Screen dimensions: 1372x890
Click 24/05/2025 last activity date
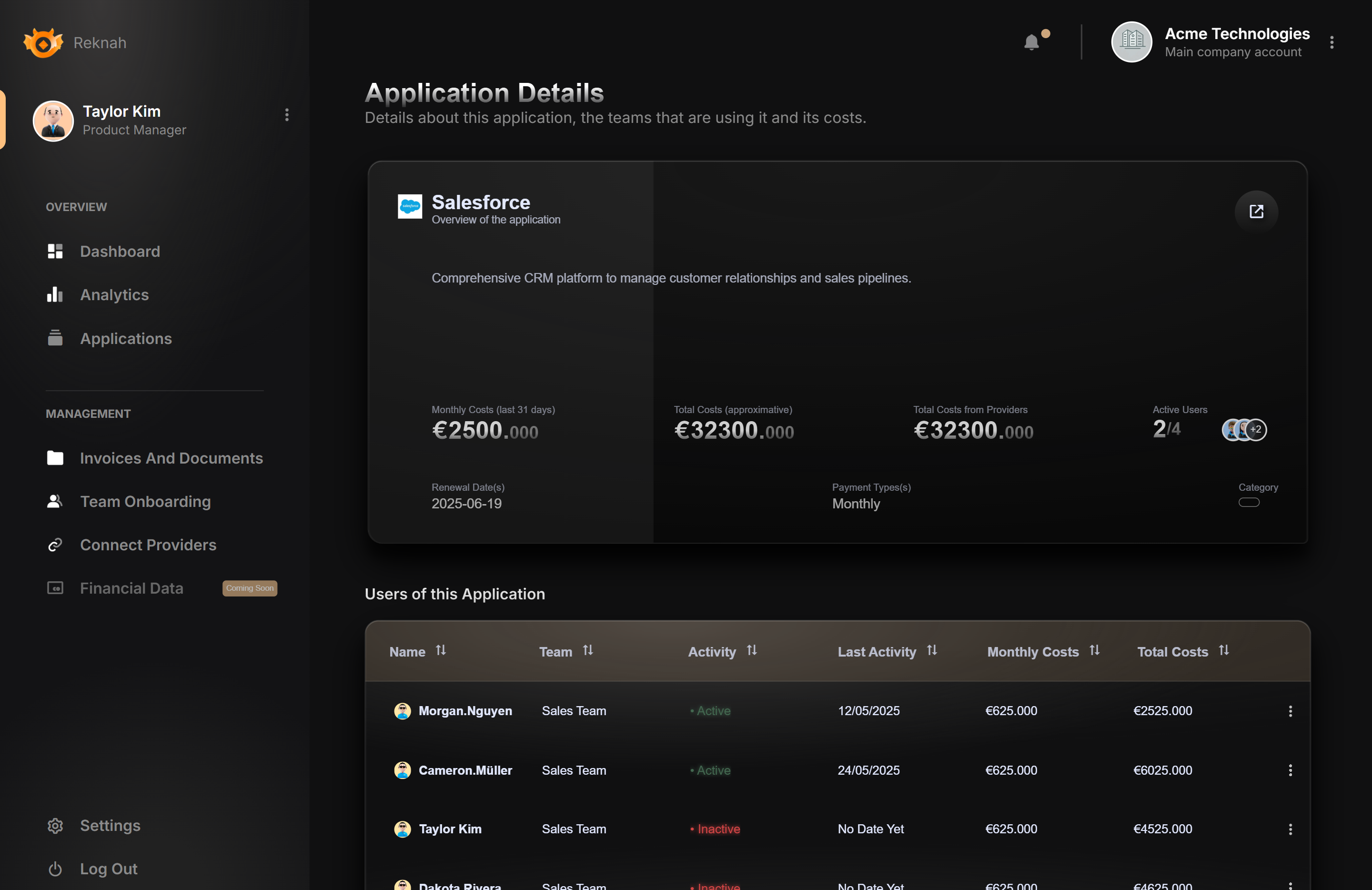tap(868, 770)
